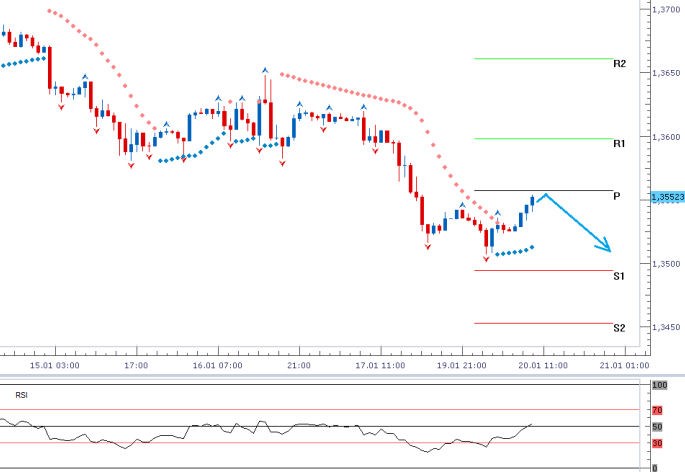Click the 1,3650 price axis value
This screenshot has width=685, height=472.
(666, 73)
